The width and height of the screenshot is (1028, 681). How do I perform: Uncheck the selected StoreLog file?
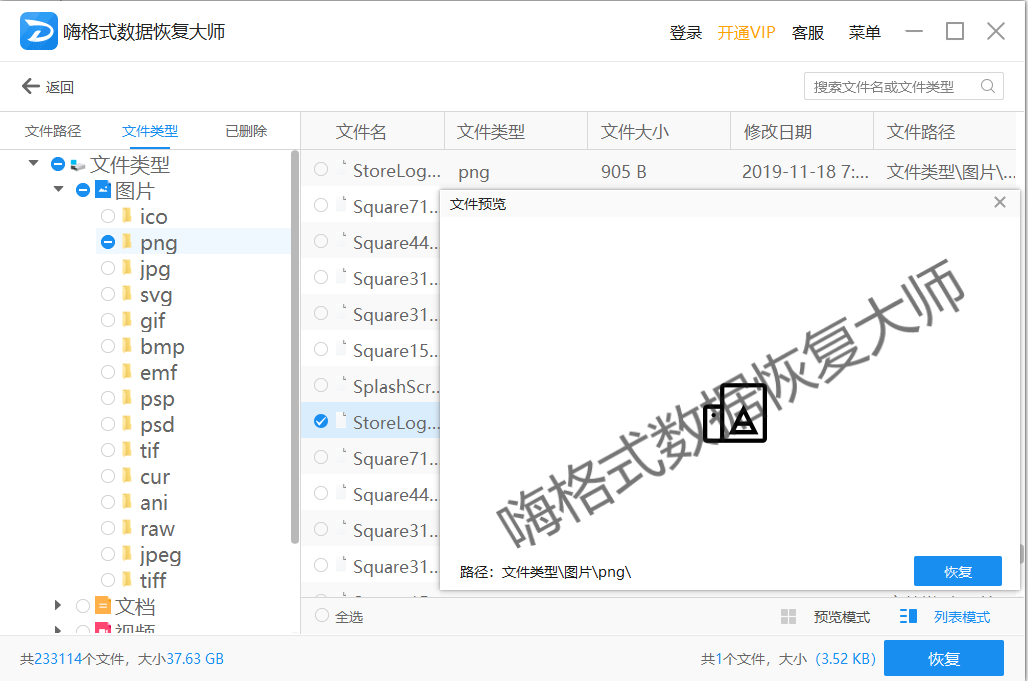coord(321,421)
